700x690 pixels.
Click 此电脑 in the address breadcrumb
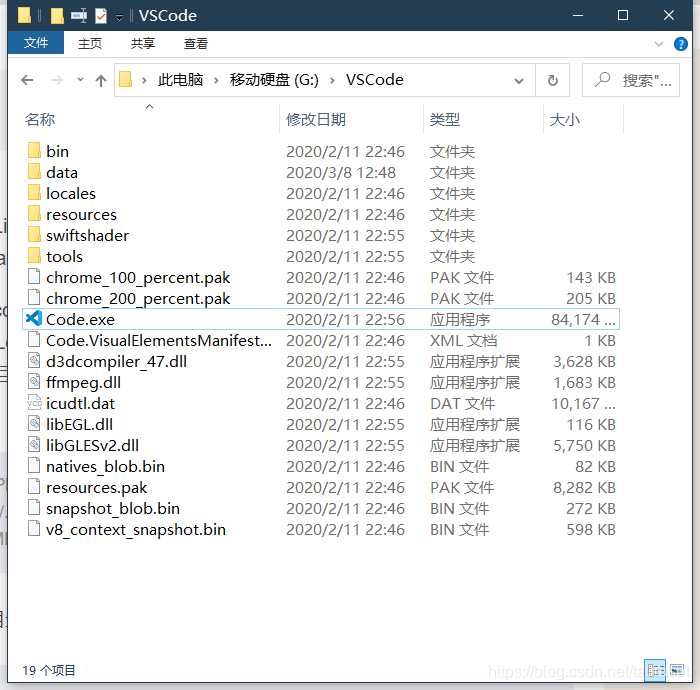[x=180, y=80]
